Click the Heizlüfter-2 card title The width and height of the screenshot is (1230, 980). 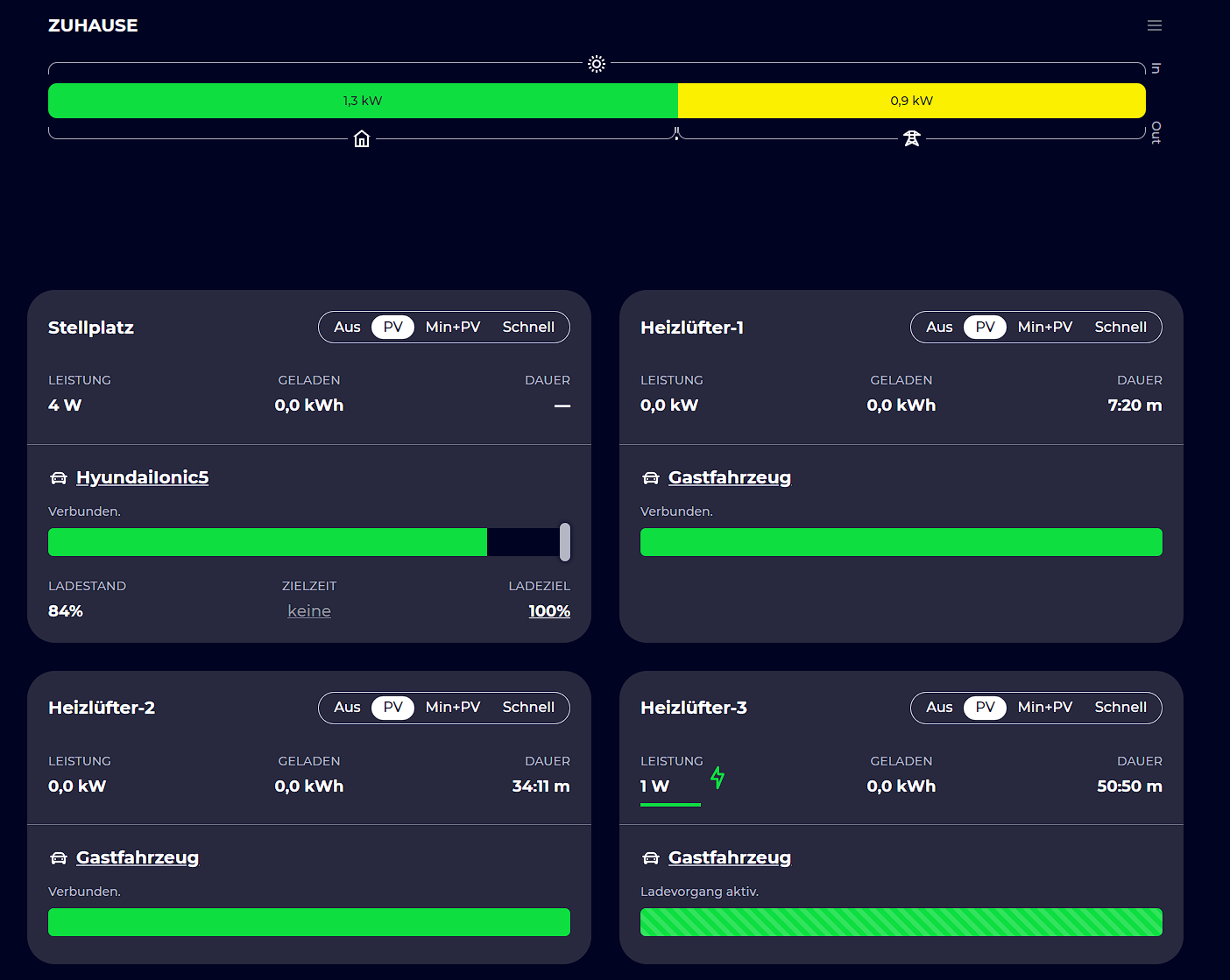point(102,708)
